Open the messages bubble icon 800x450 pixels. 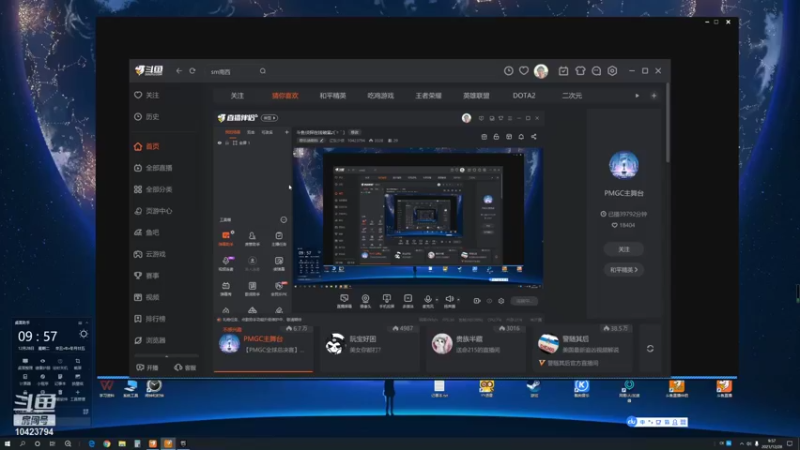(x=596, y=71)
